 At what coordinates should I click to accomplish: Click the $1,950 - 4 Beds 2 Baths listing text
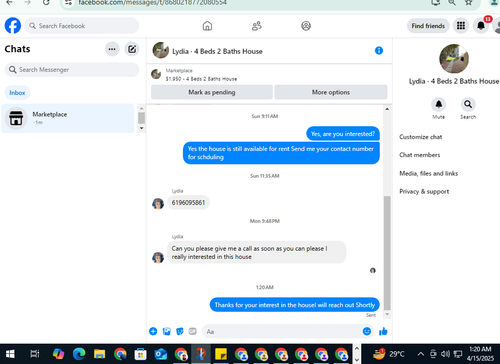pyautogui.click(x=201, y=79)
